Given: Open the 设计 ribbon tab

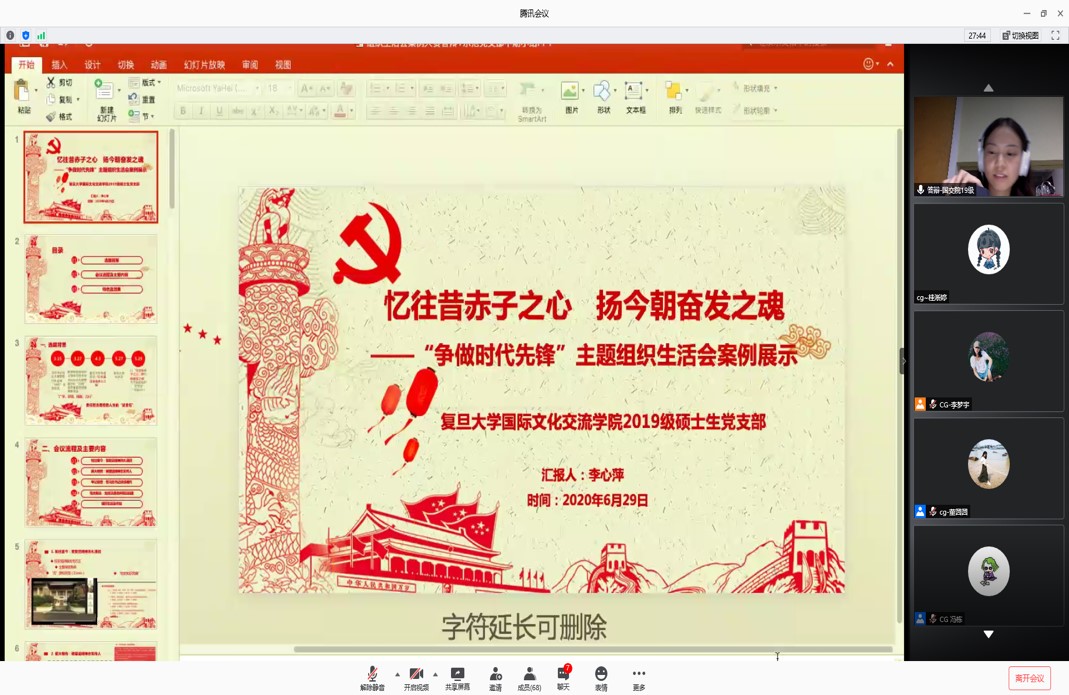Looking at the screenshot, I should point(92,65).
